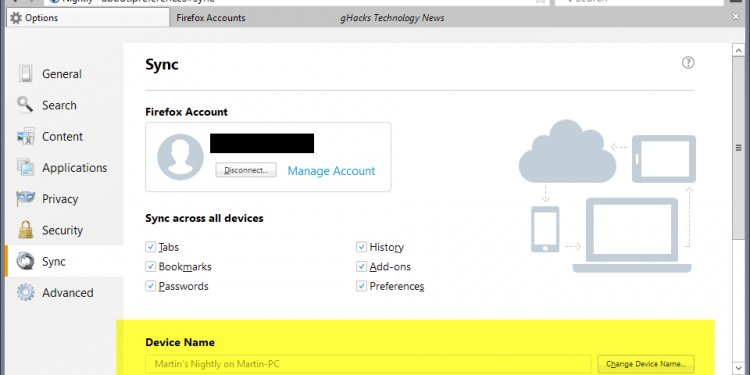750x375 pixels.
Task: Click the Search magnifier icon
Action: pos(25,104)
